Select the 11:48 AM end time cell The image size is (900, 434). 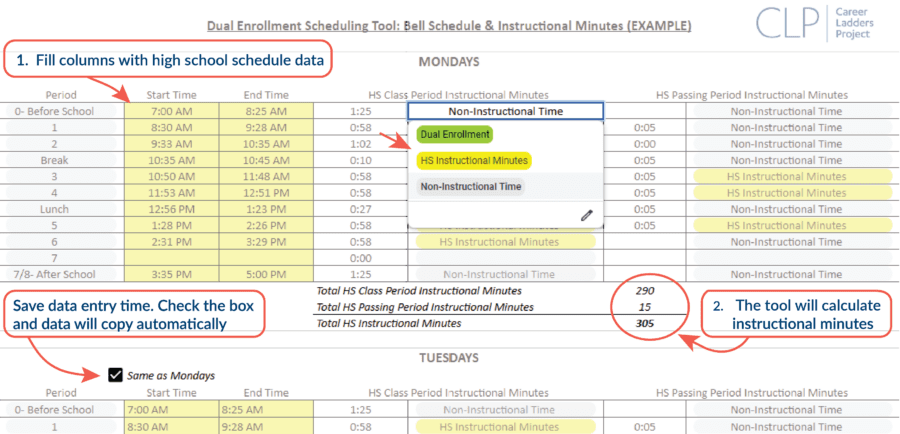[266, 176]
